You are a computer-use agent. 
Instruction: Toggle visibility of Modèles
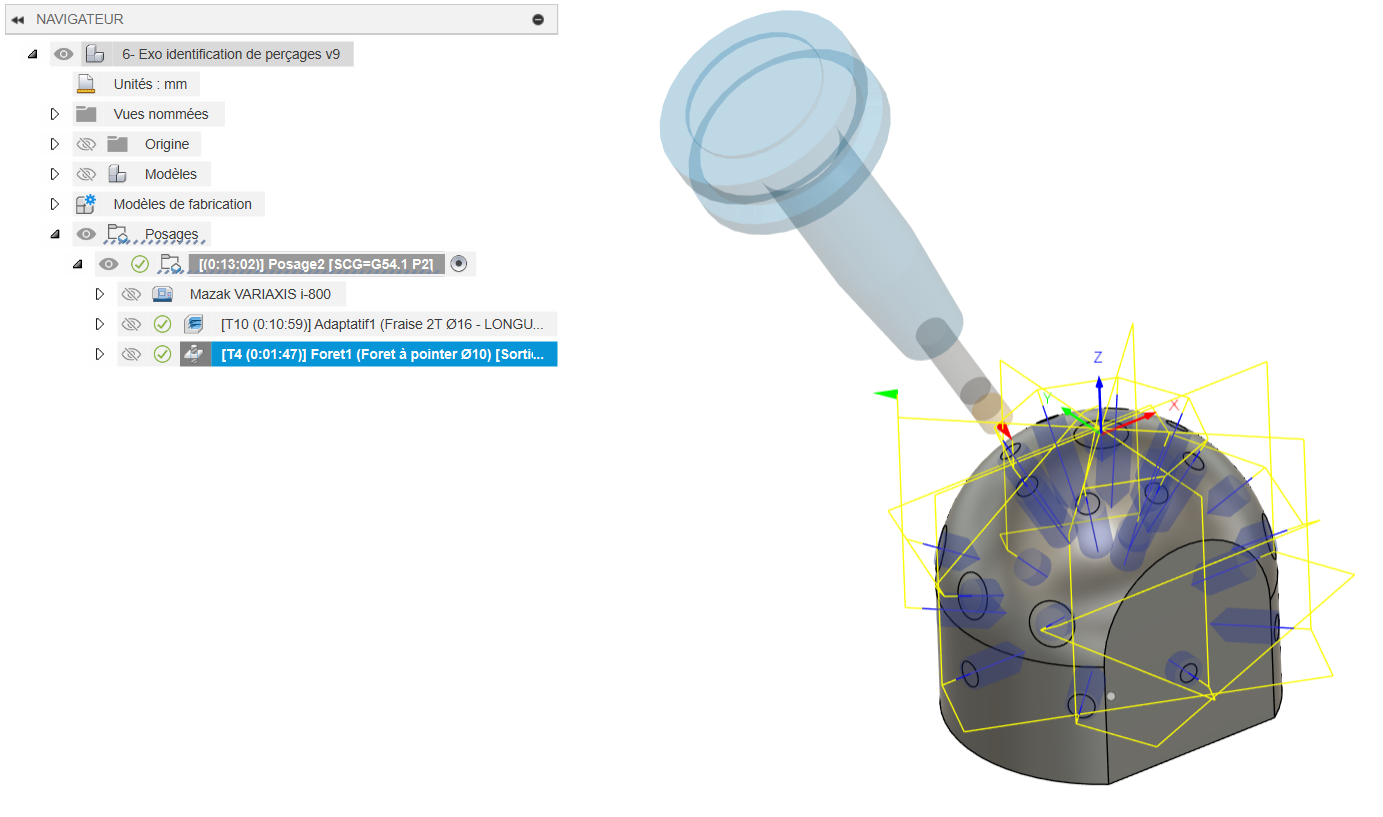tap(86, 174)
